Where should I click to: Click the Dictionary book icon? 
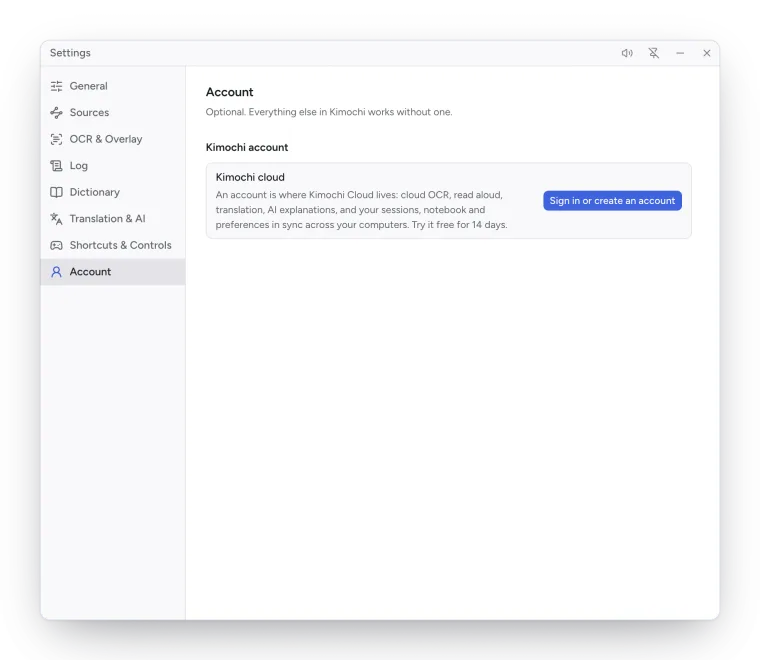(56, 192)
